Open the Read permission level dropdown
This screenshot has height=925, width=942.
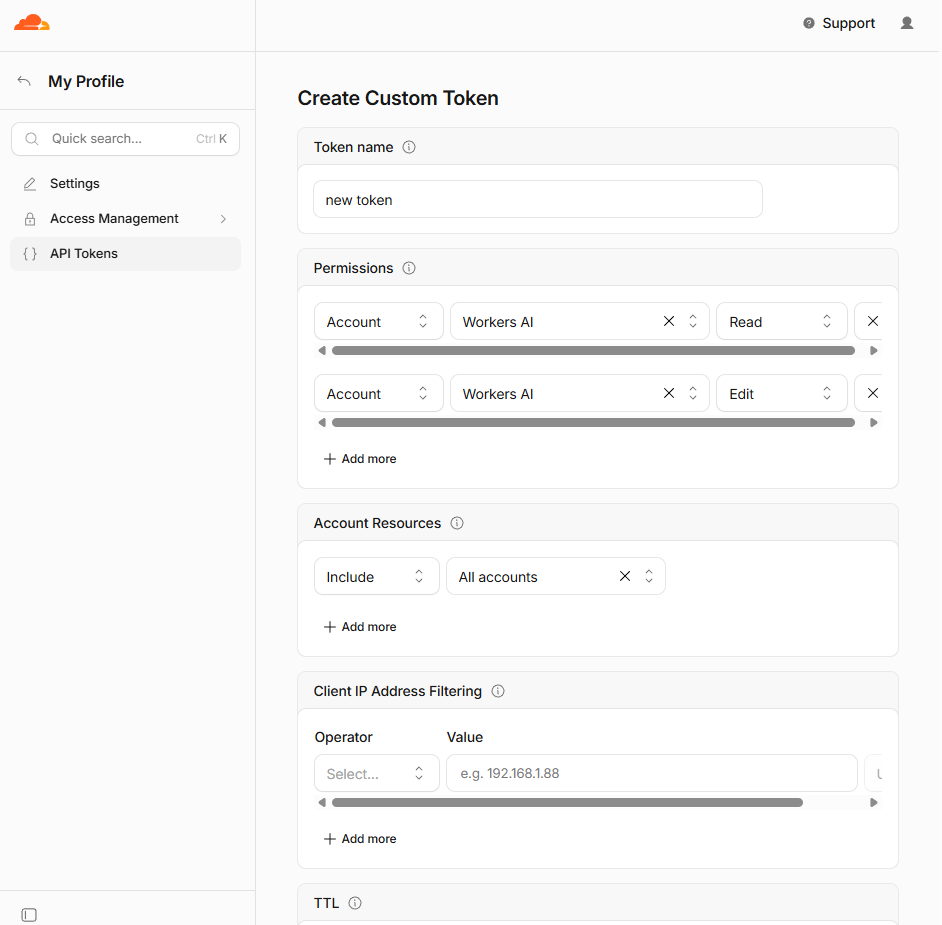pos(782,321)
